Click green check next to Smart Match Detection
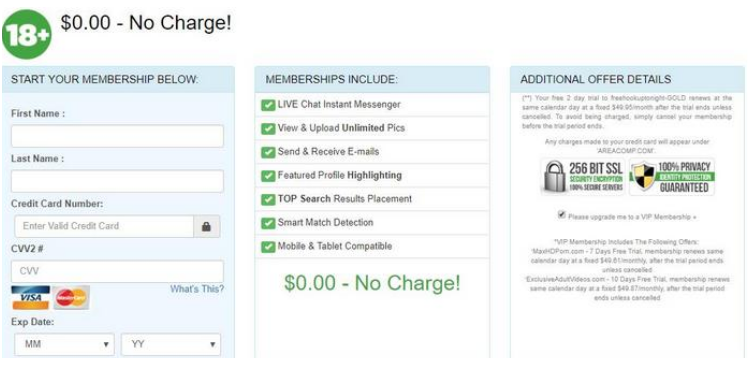 click(268, 222)
